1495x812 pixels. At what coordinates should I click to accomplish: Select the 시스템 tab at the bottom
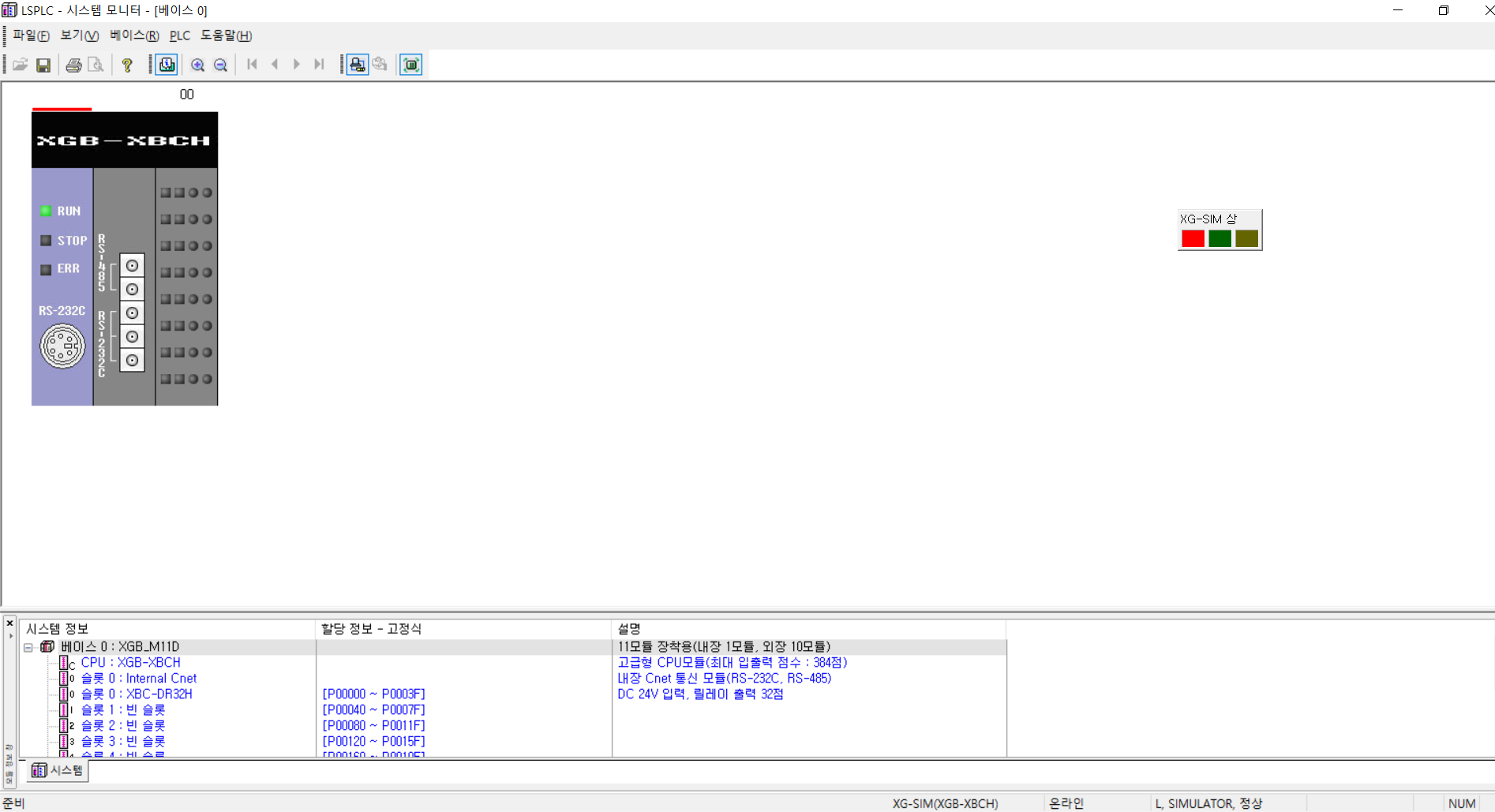coord(58,770)
